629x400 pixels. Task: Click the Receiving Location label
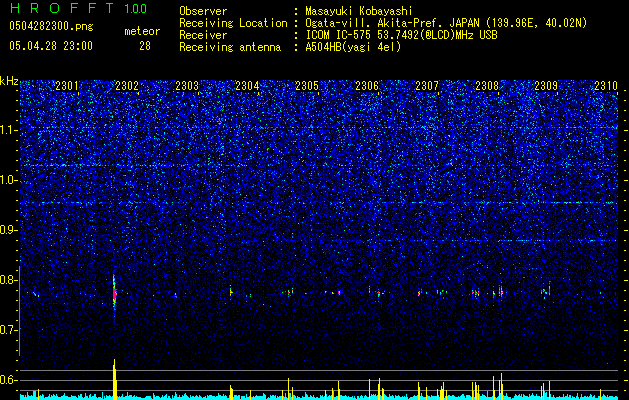233,23
